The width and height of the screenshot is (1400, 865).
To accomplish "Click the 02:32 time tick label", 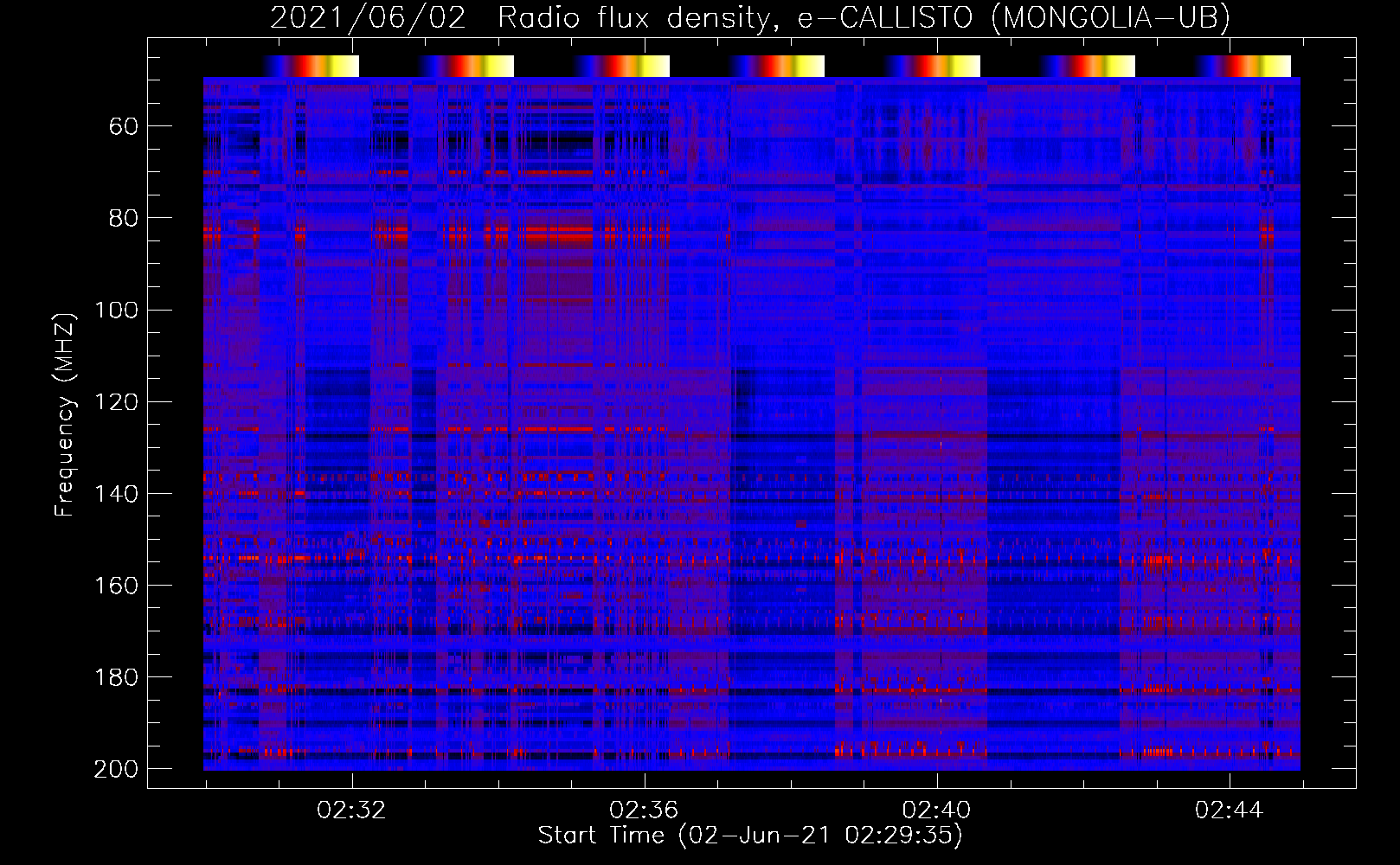I will click(351, 811).
